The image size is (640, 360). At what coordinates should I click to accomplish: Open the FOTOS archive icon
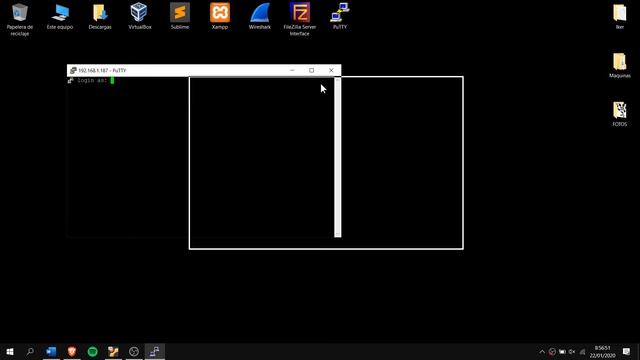[620, 114]
